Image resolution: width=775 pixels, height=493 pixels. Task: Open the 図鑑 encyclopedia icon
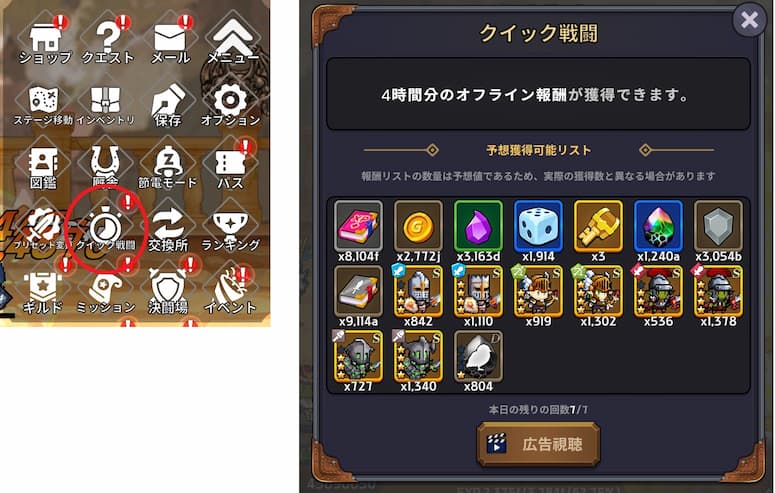coord(43,168)
